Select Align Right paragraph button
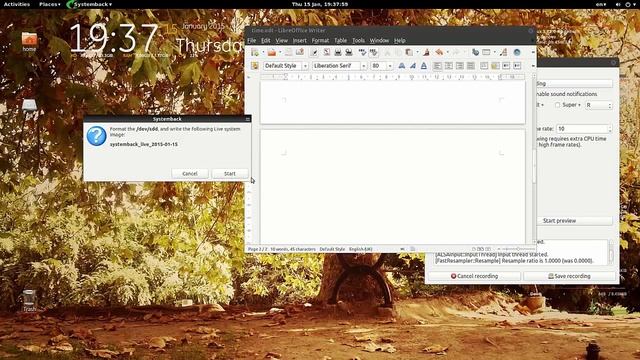 coord(460,66)
